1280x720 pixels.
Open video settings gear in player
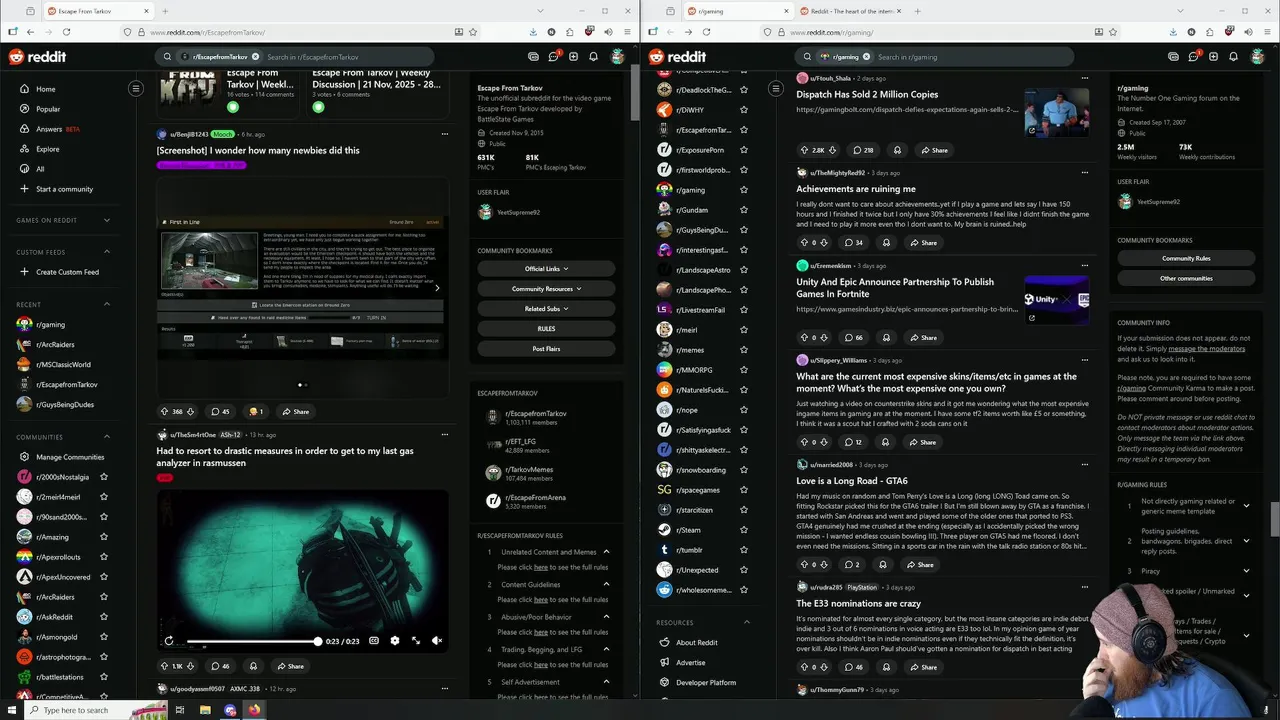pos(395,641)
